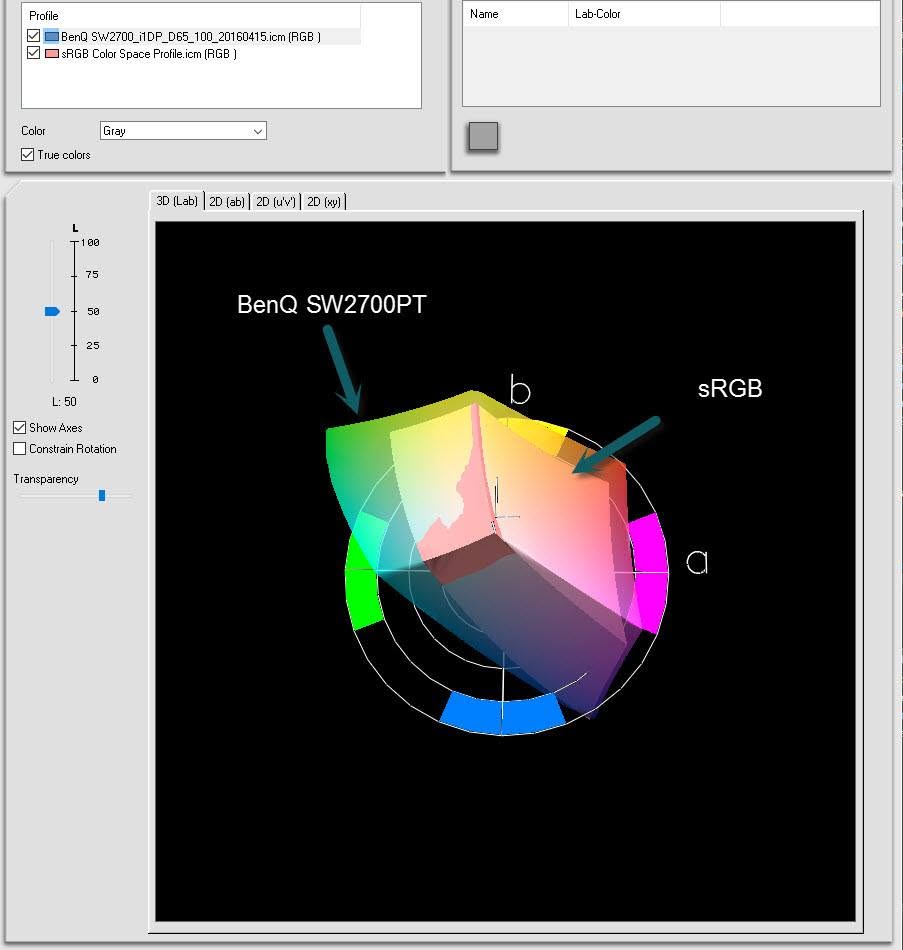Enable the Constrain Rotation checkbox
Screen dimensions: 903x950
[x=19, y=449]
